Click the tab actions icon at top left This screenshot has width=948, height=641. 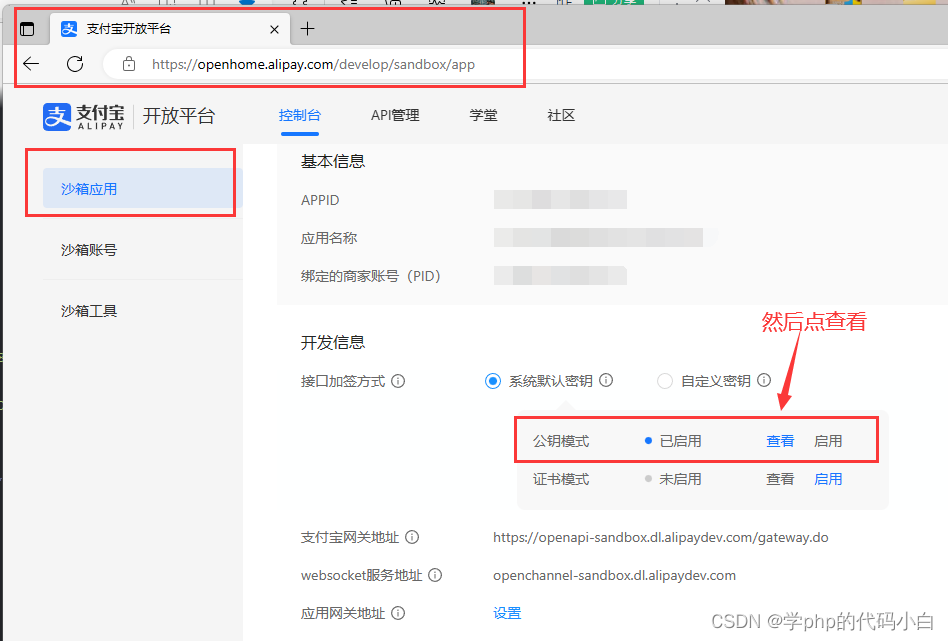click(29, 29)
